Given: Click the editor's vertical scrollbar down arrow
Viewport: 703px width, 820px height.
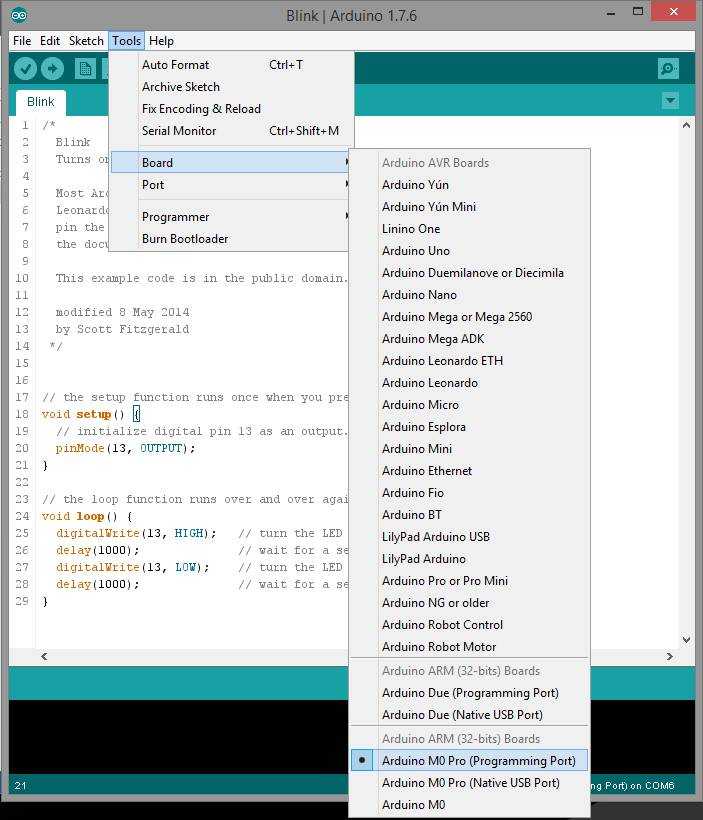Looking at the screenshot, I should coord(686,640).
